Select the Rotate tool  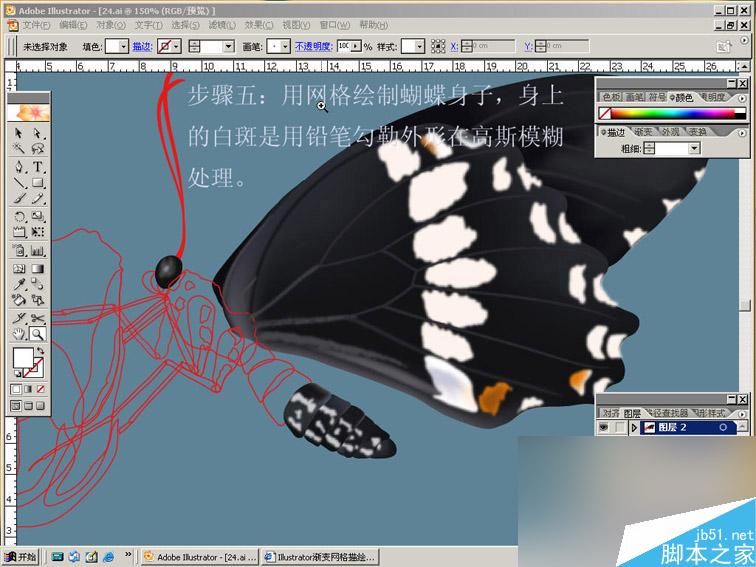pyautogui.click(x=19, y=216)
